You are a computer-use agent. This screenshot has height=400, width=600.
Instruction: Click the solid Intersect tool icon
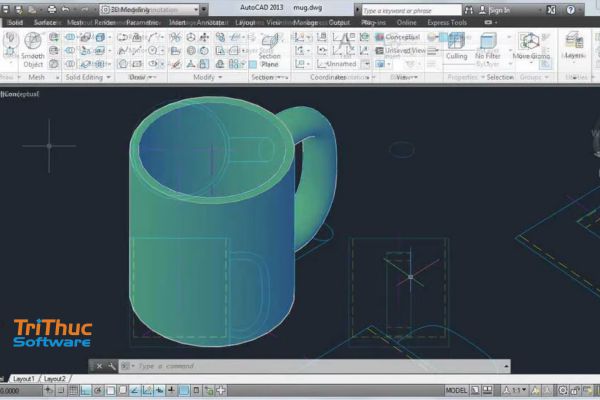pos(70,64)
